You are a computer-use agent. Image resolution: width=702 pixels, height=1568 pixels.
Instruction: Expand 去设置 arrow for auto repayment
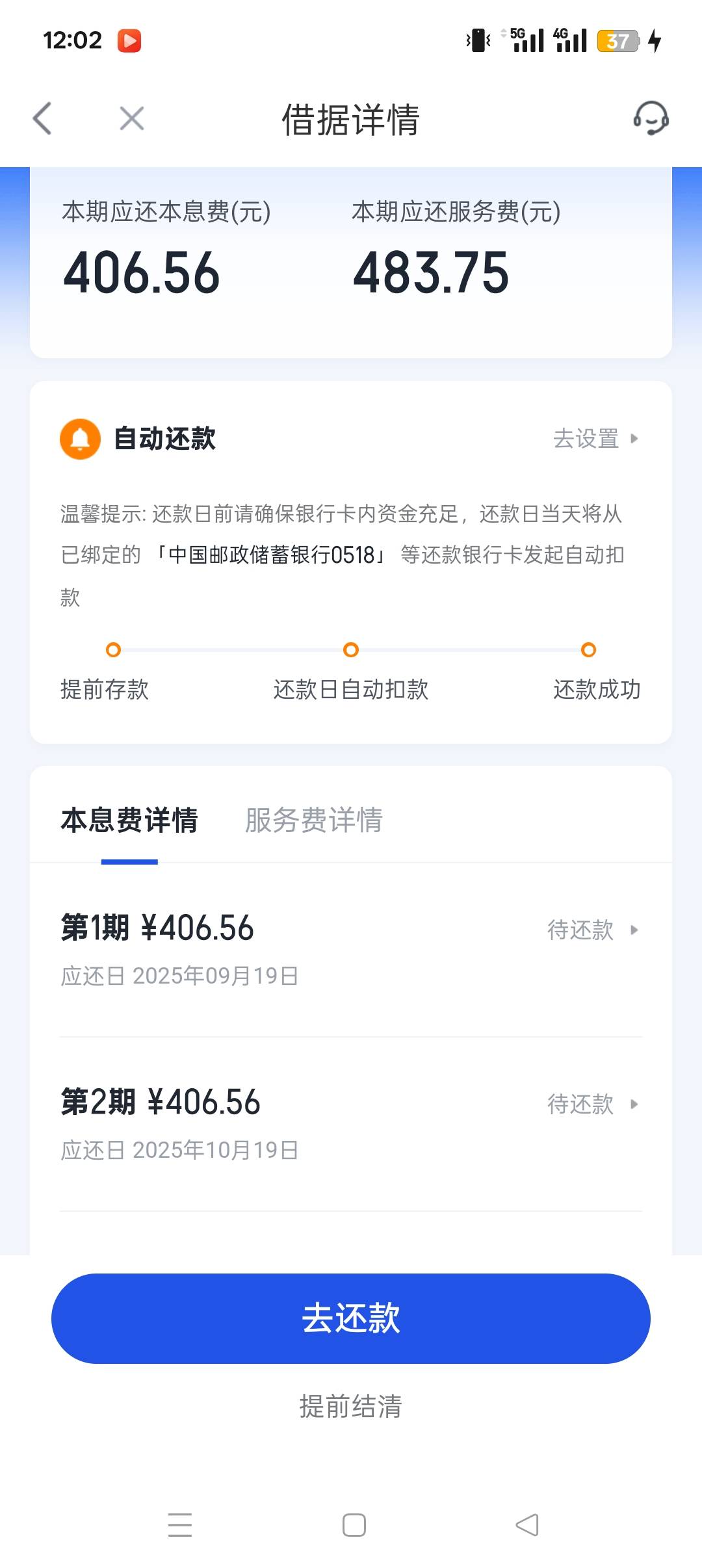(634, 439)
